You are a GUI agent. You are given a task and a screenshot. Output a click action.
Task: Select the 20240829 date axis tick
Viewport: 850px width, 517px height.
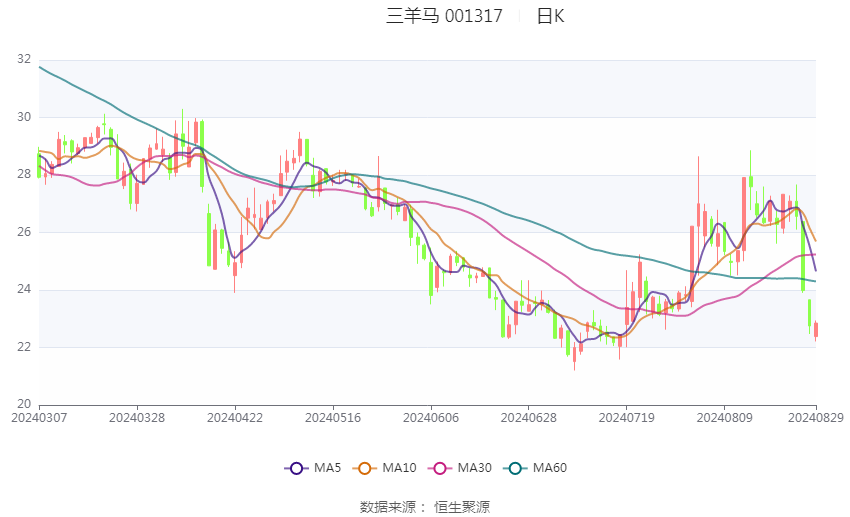tap(815, 418)
